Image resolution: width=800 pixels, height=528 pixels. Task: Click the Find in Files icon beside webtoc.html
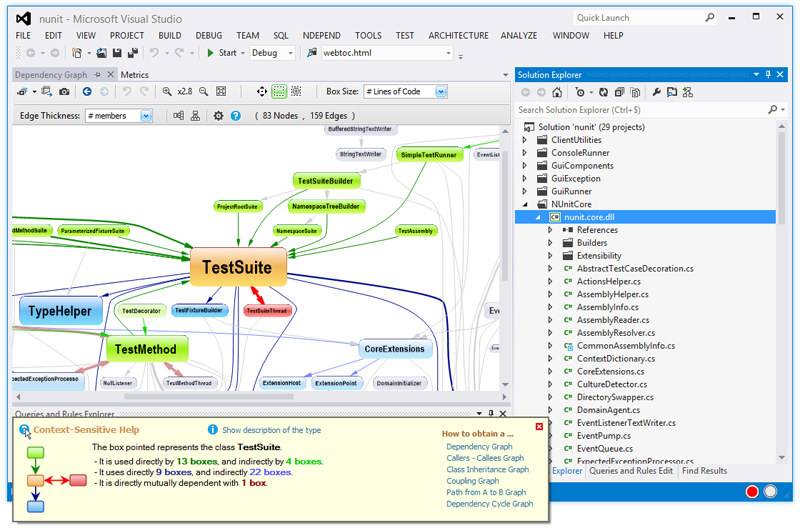[x=312, y=53]
